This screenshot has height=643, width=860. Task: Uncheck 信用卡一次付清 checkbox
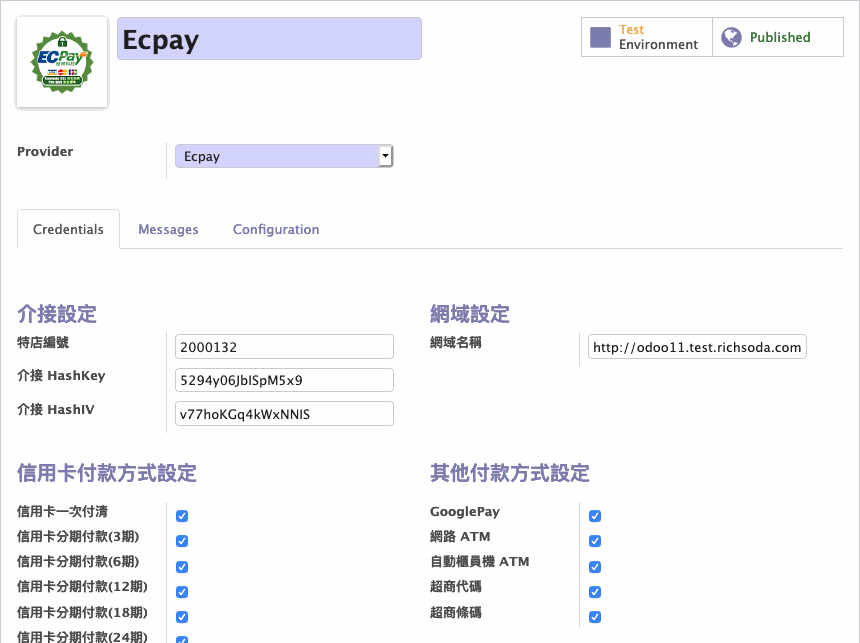pyautogui.click(x=182, y=516)
